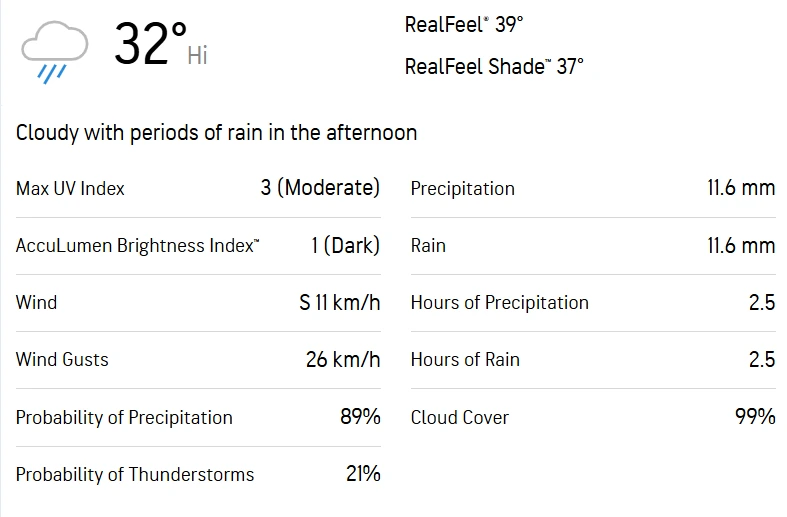Click the Hours of Precipitation label
Screen dimensions: 787x517
pos(499,302)
